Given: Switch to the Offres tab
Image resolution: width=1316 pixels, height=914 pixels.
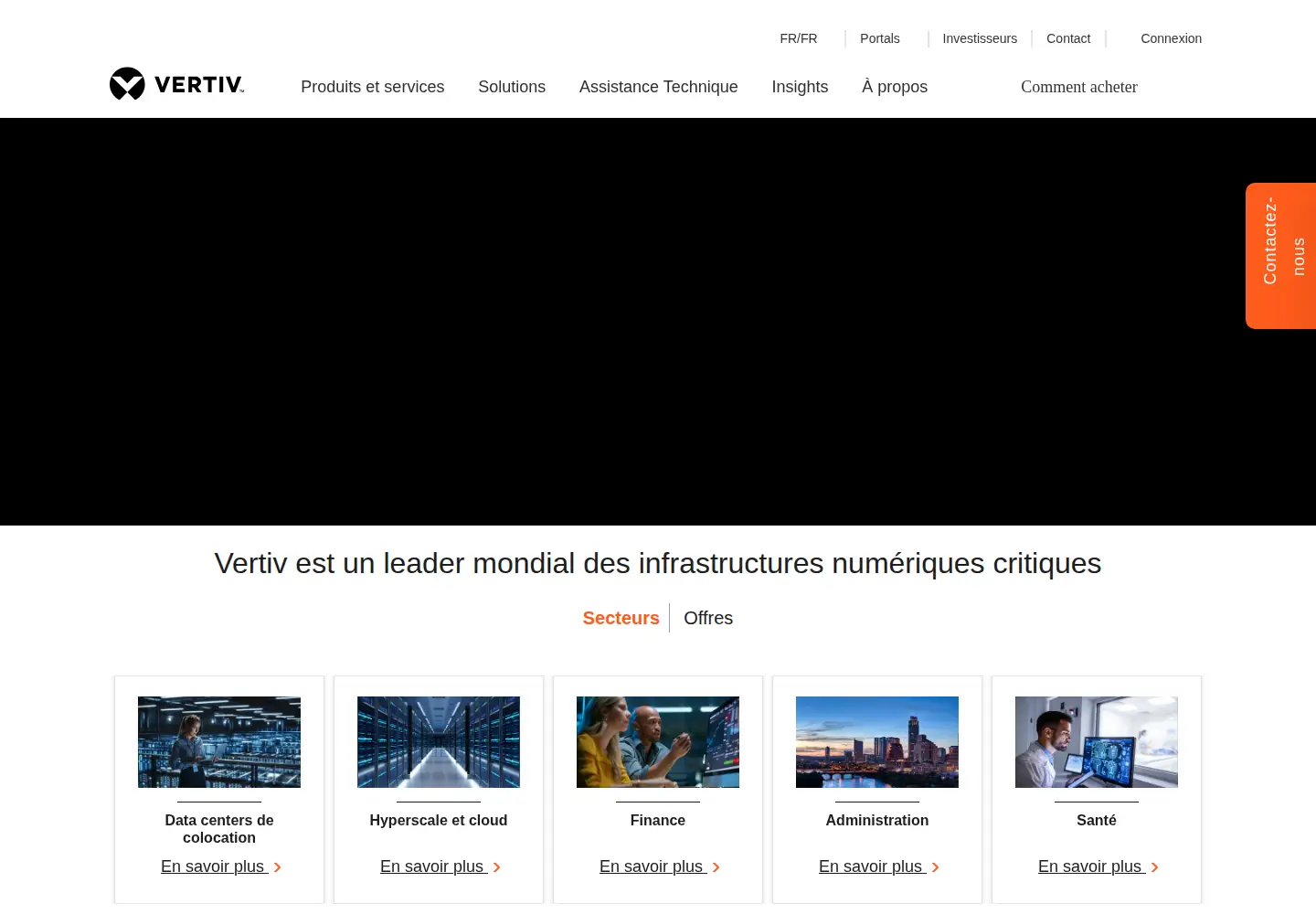Looking at the screenshot, I should (x=708, y=618).
